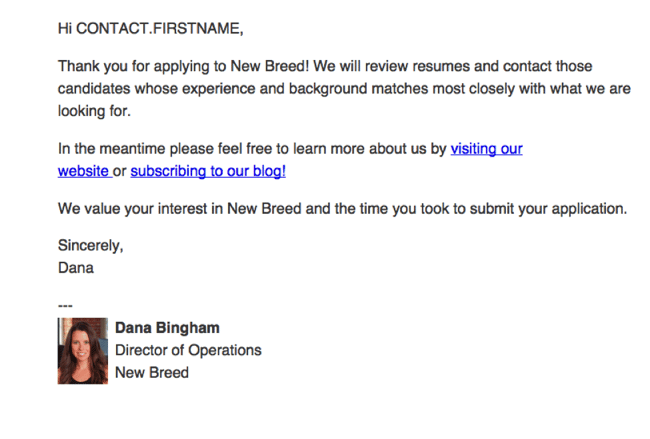Click the words "looking for." ending the paragraph
The width and height of the screenshot is (650, 439).
(x=87, y=111)
